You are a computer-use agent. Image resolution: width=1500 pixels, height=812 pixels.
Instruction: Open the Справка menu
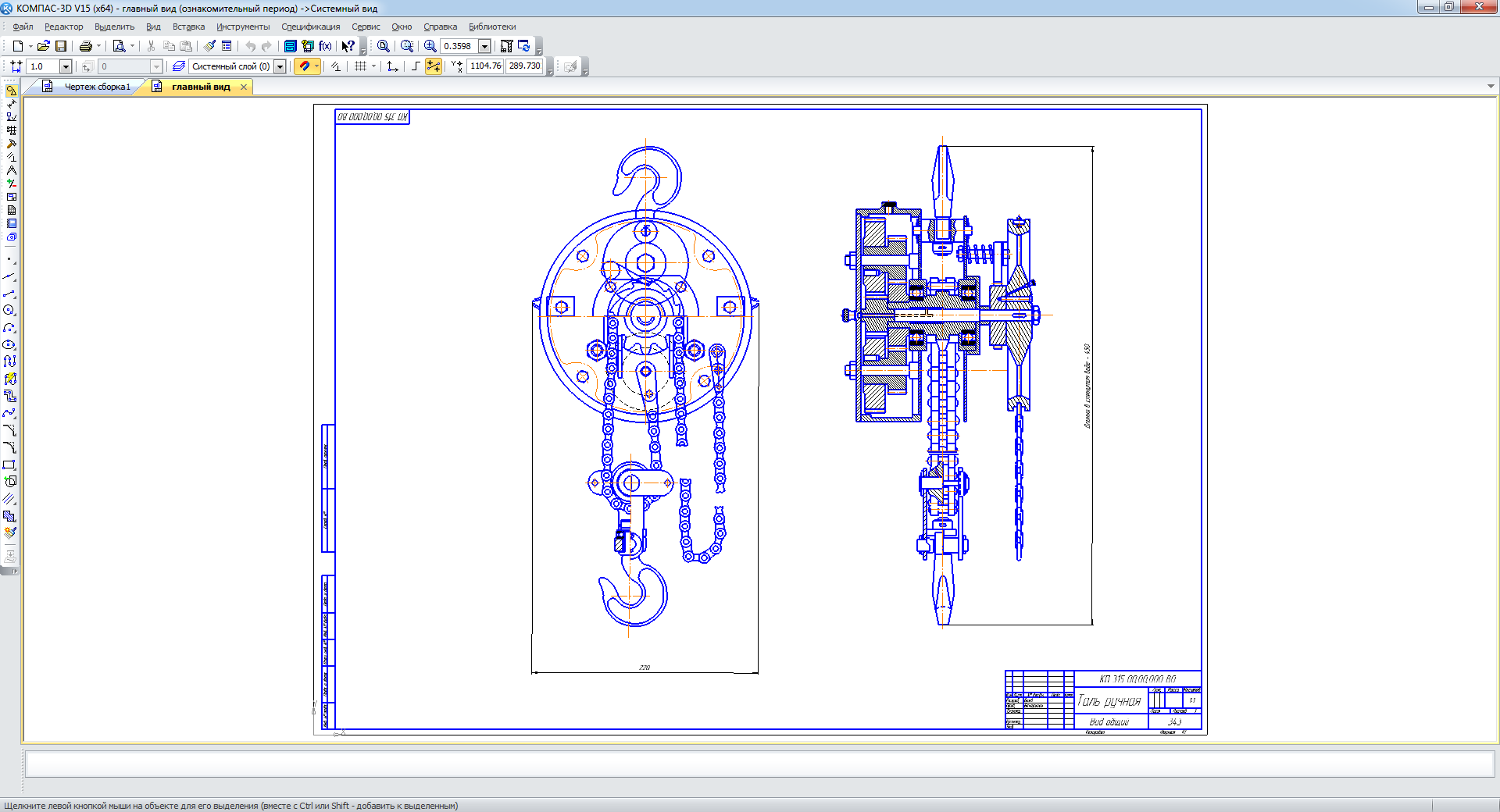[440, 27]
